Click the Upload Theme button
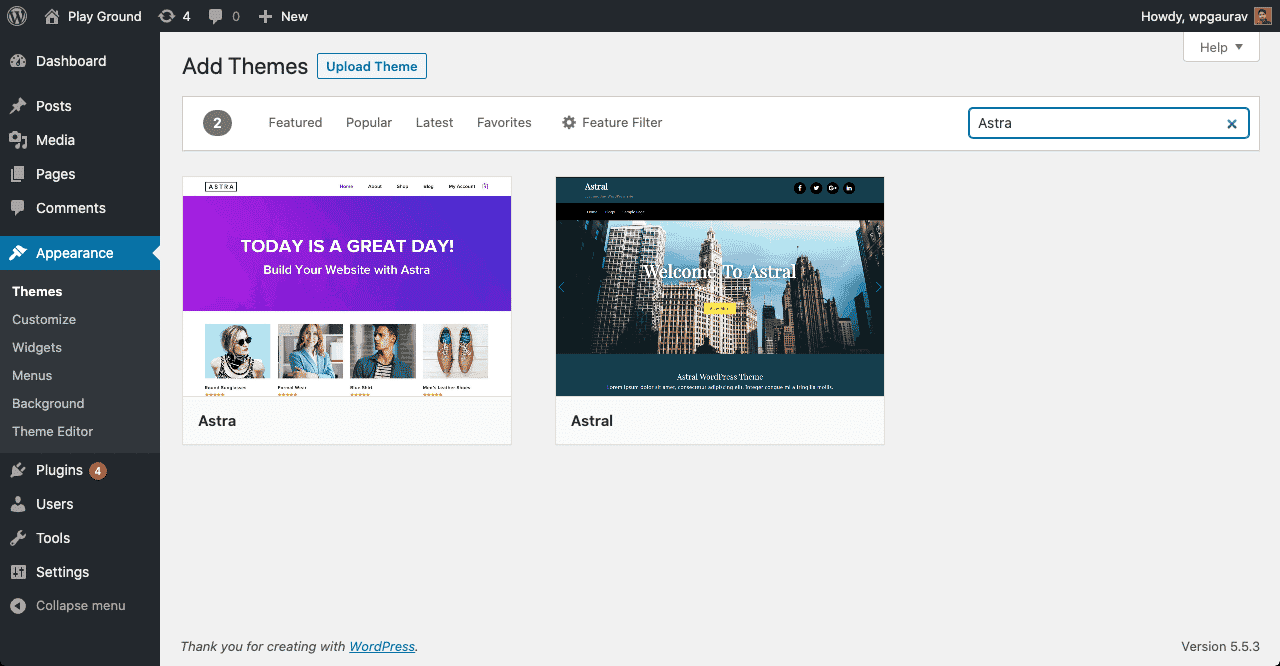1280x666 pixels. pyautogui.click(x=371, y=66)
